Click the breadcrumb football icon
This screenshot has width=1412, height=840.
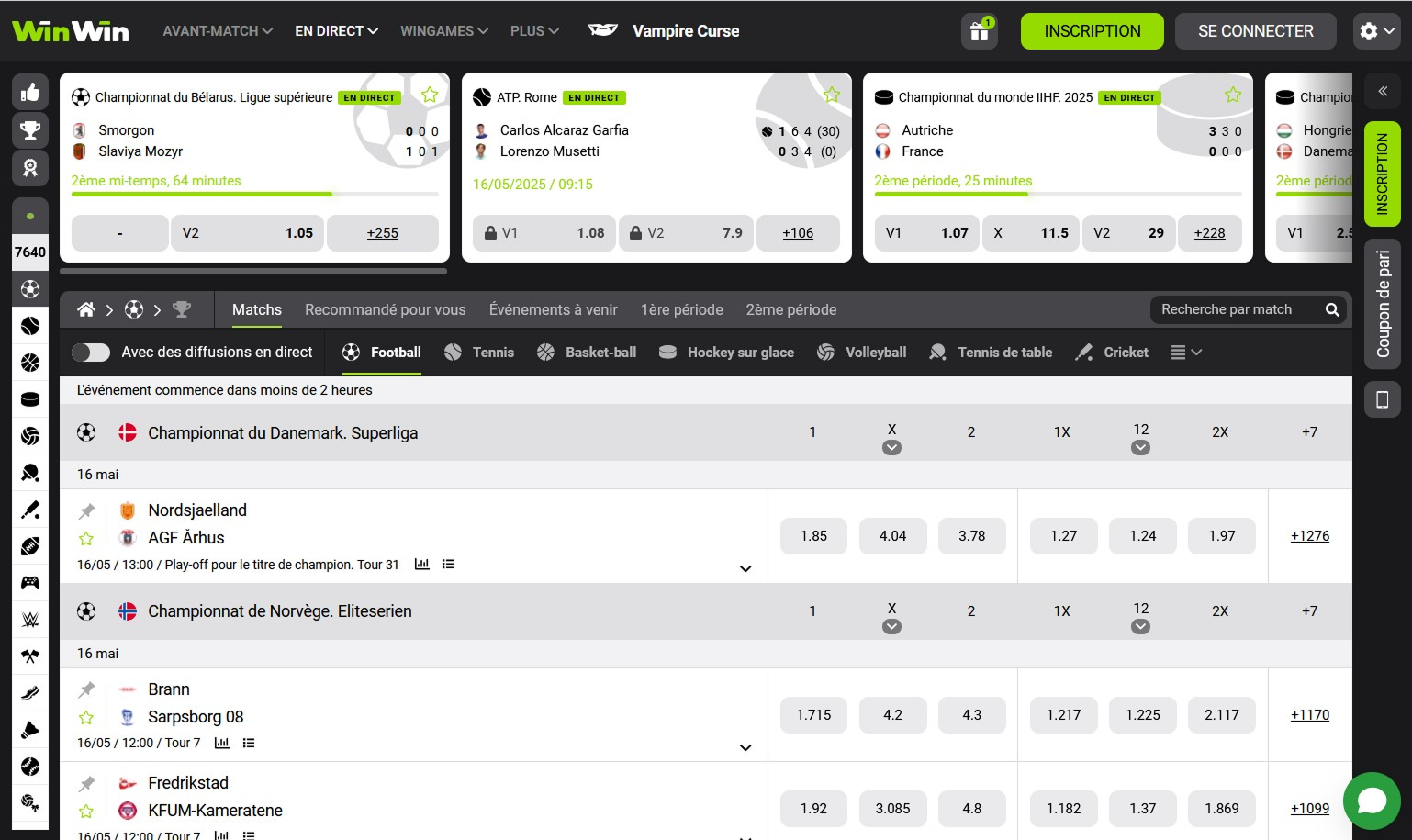tap(134, 309)
